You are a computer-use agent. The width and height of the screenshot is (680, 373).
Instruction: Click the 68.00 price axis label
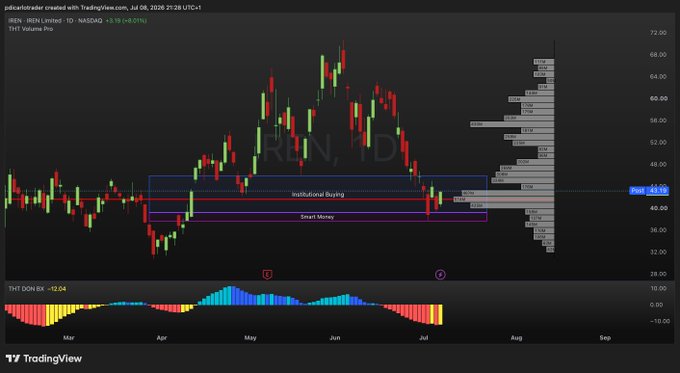click(x=658, y=55)
